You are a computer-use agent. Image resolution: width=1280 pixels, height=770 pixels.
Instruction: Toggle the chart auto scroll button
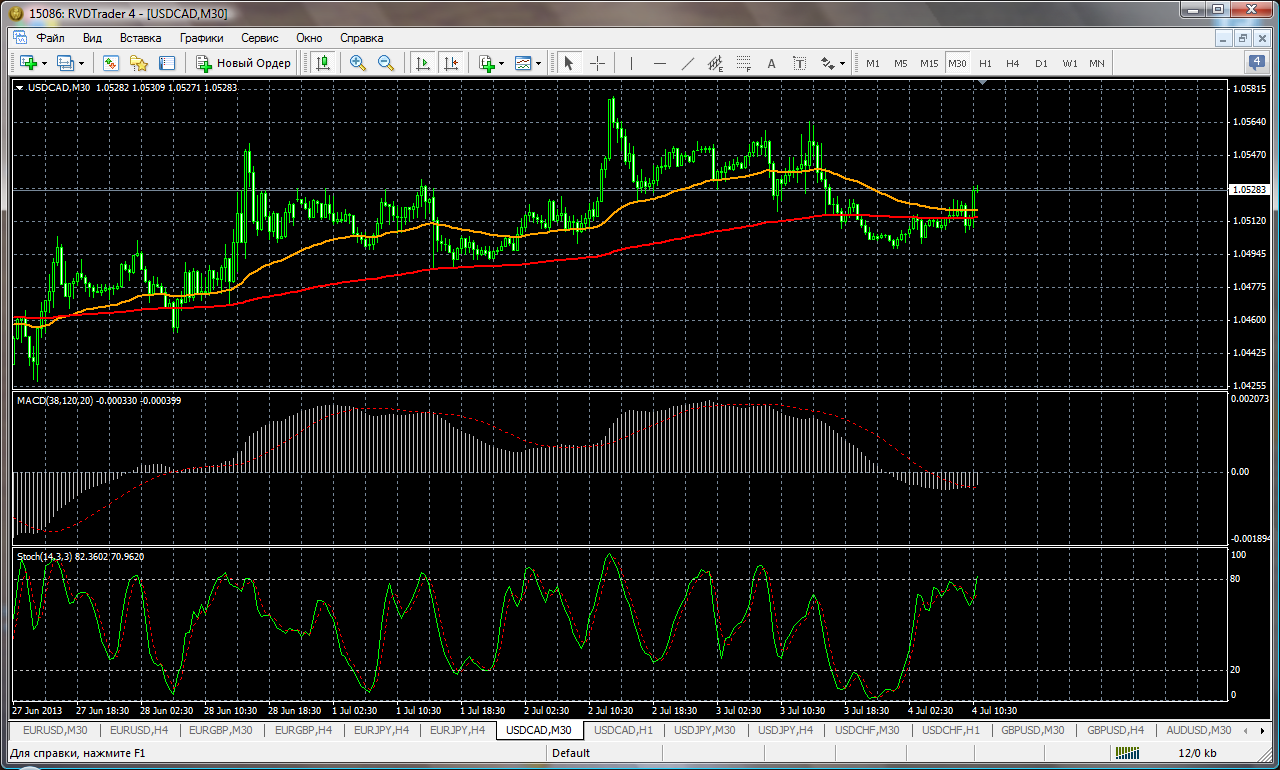(x=422, y=63)
